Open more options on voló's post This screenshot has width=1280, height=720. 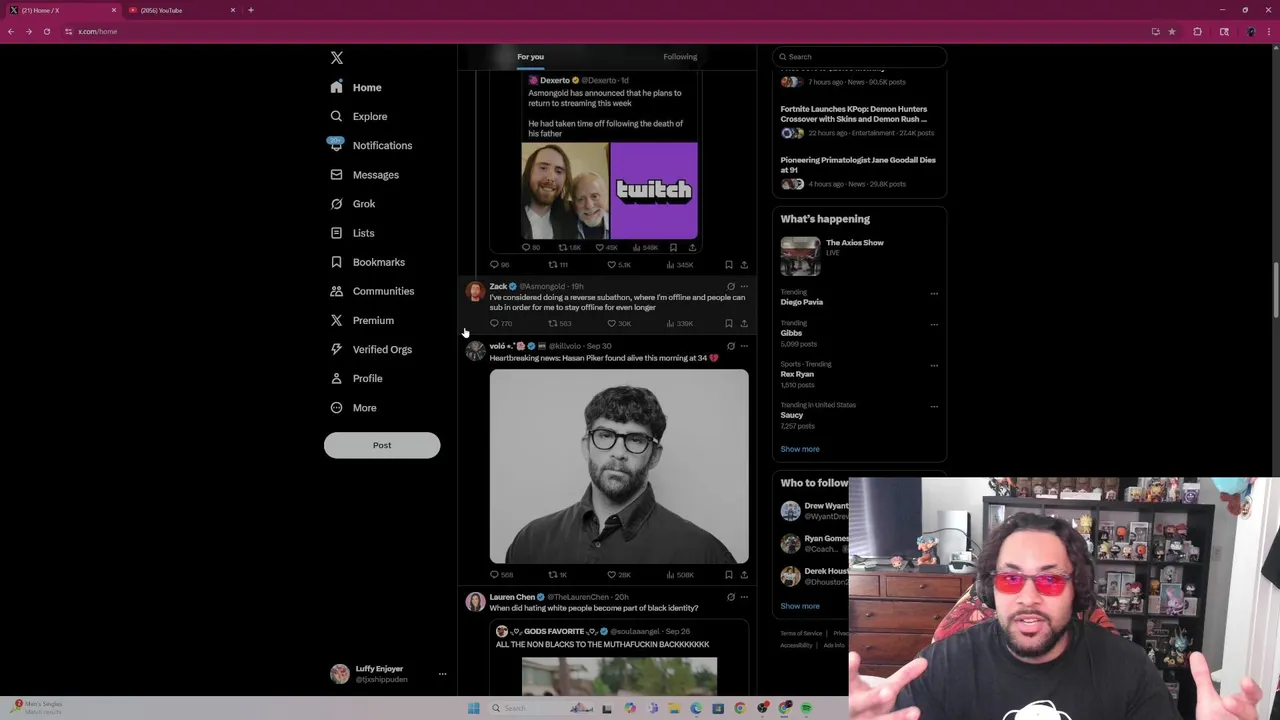pyautogui.click(x=744, y=346)
